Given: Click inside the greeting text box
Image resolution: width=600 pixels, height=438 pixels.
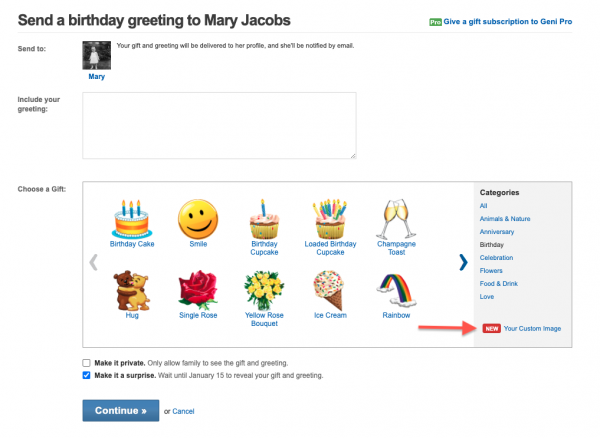Looking at the screenshot, I should (219, 125).
